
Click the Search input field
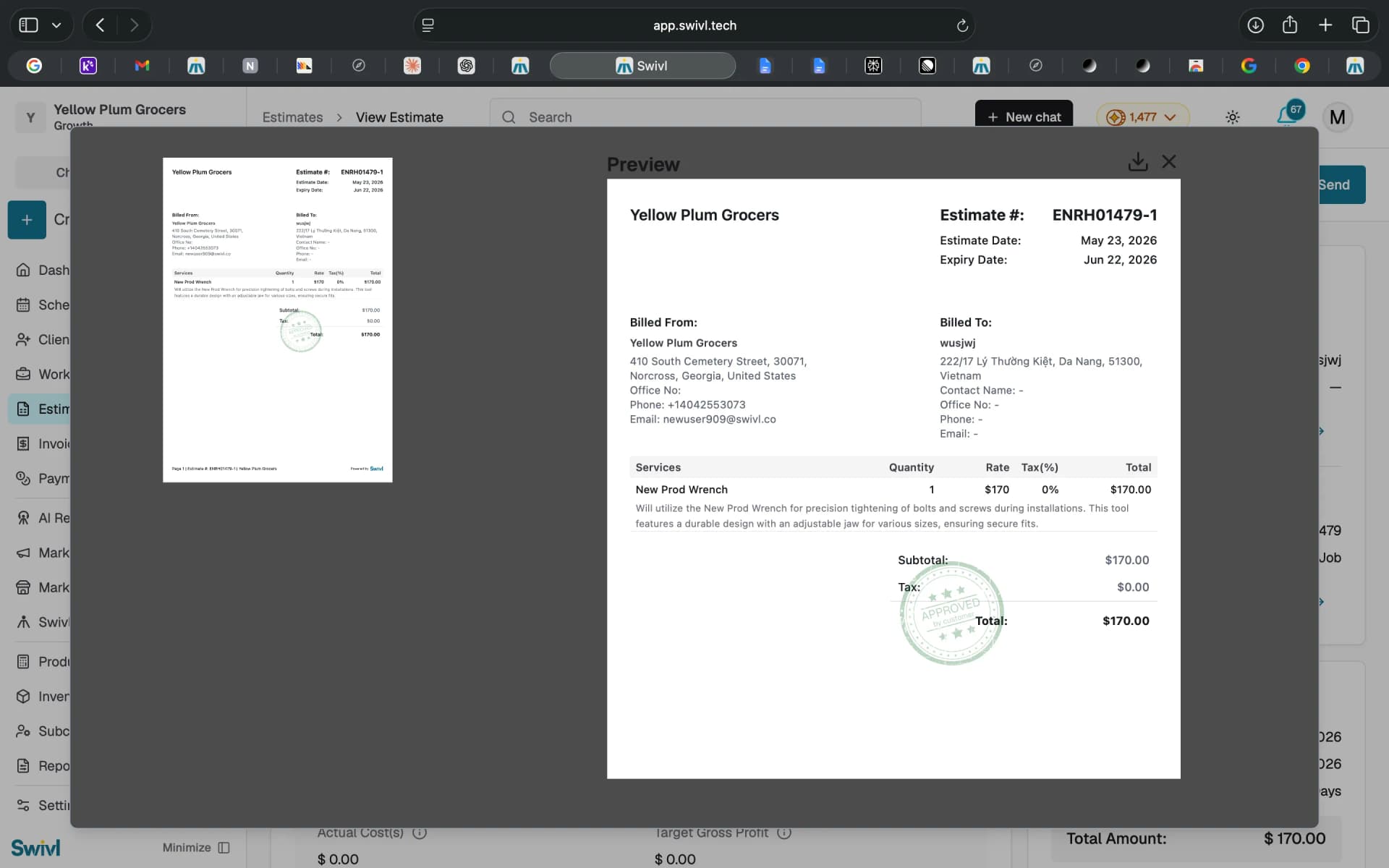(705, 117)
